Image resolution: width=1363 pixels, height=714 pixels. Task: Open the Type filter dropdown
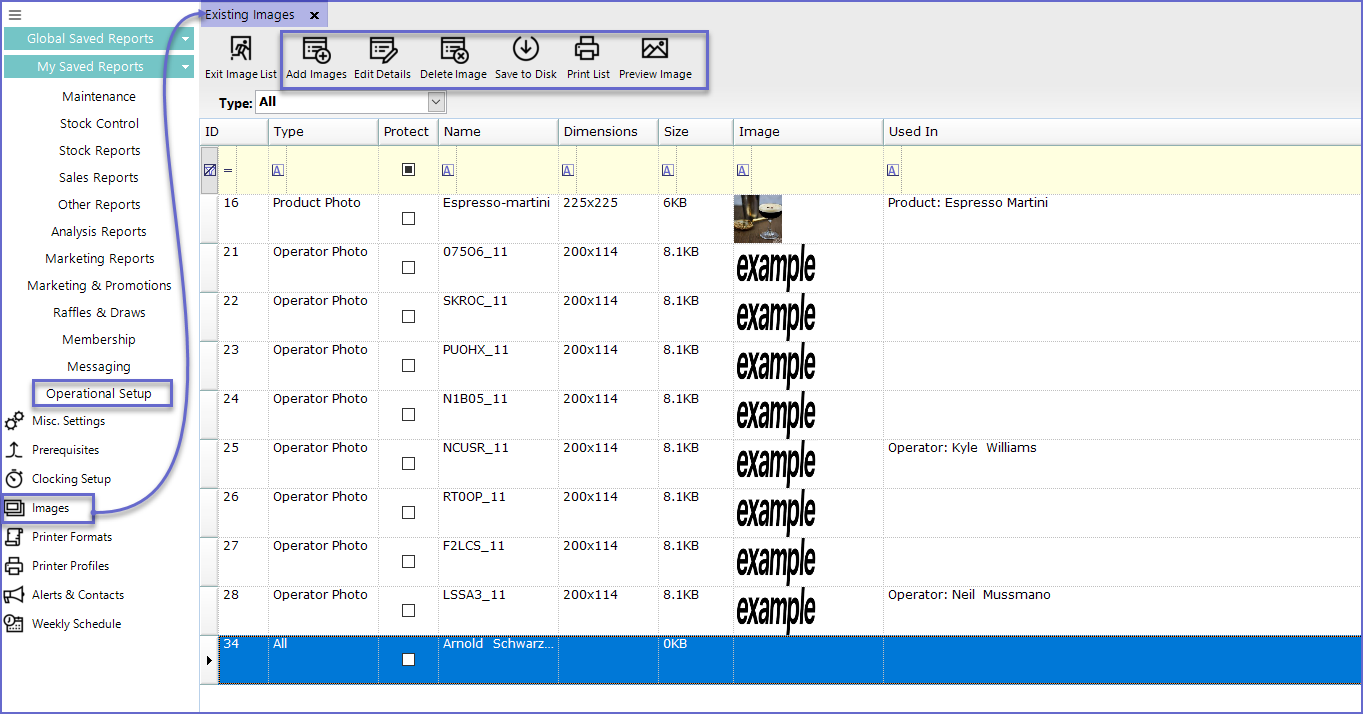coord(435,102)
